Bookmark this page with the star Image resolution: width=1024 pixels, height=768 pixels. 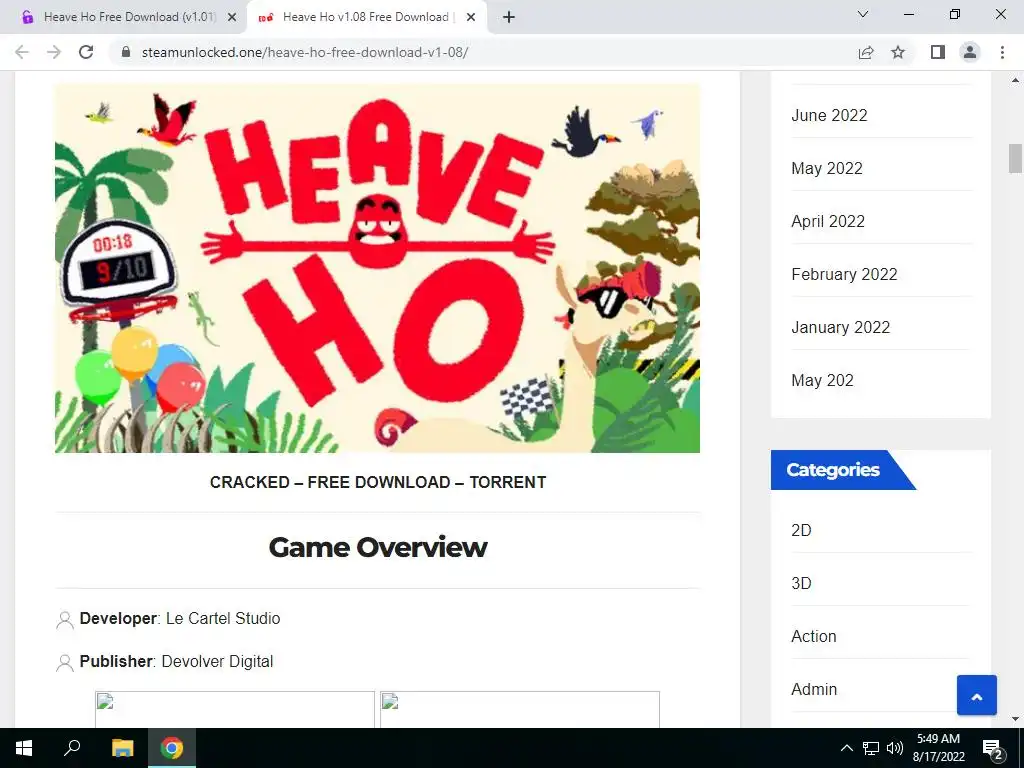point(898,52)
